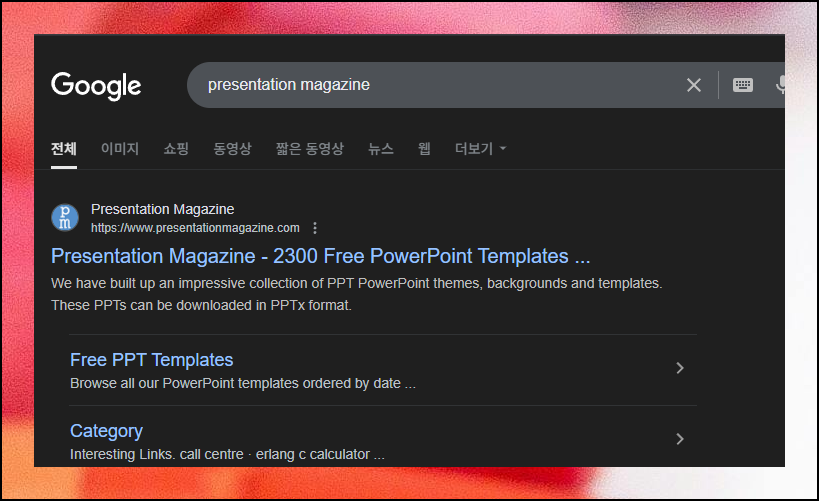Click the Presentation Magazine site name

pyautogui.click(x=162, y=209)
